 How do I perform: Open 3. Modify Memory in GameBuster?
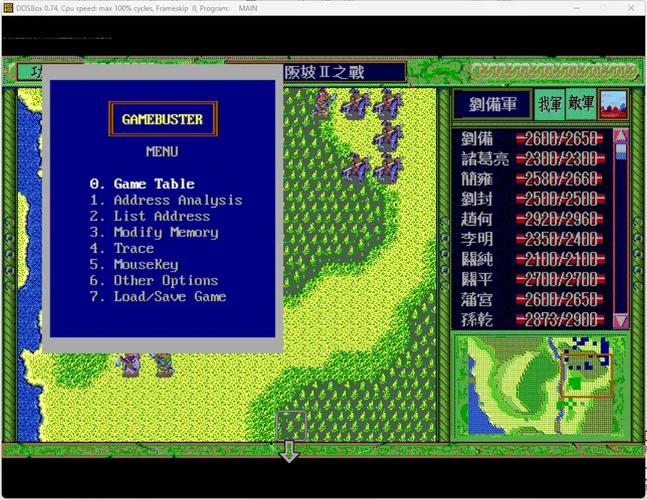click(x=153, y=232)
